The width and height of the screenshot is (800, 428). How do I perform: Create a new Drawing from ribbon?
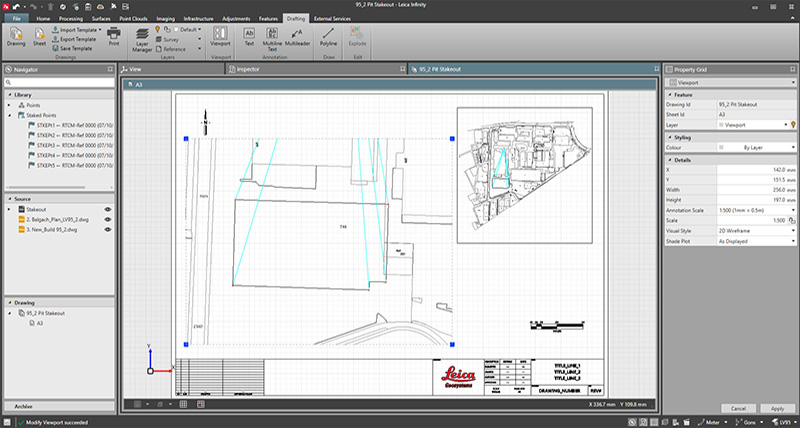tap(16, 37)
